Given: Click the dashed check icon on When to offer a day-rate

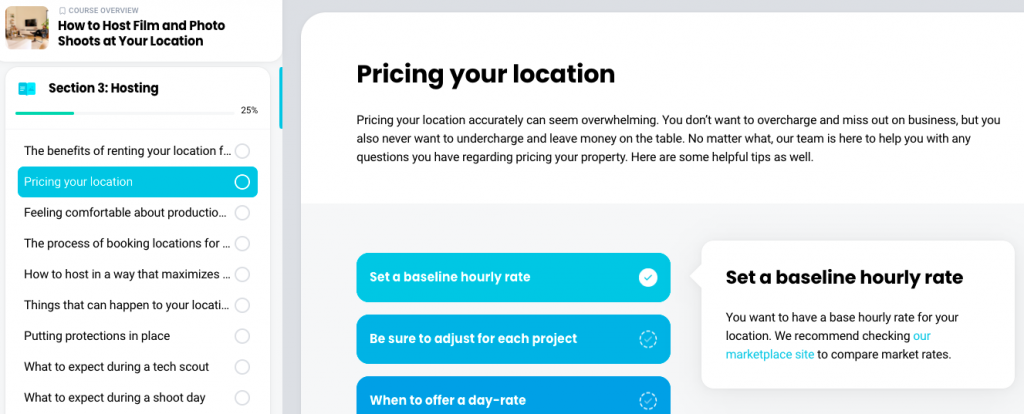Looking at the screenshot, I should 648,400.
